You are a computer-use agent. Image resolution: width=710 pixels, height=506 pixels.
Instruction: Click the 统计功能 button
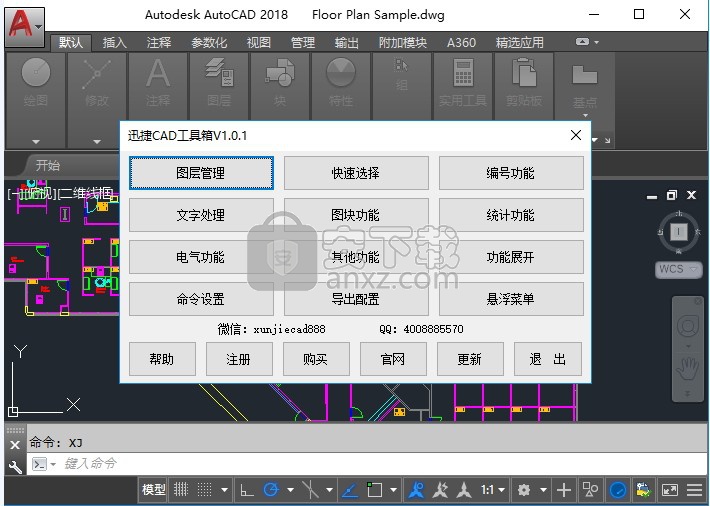pos(511,215)
